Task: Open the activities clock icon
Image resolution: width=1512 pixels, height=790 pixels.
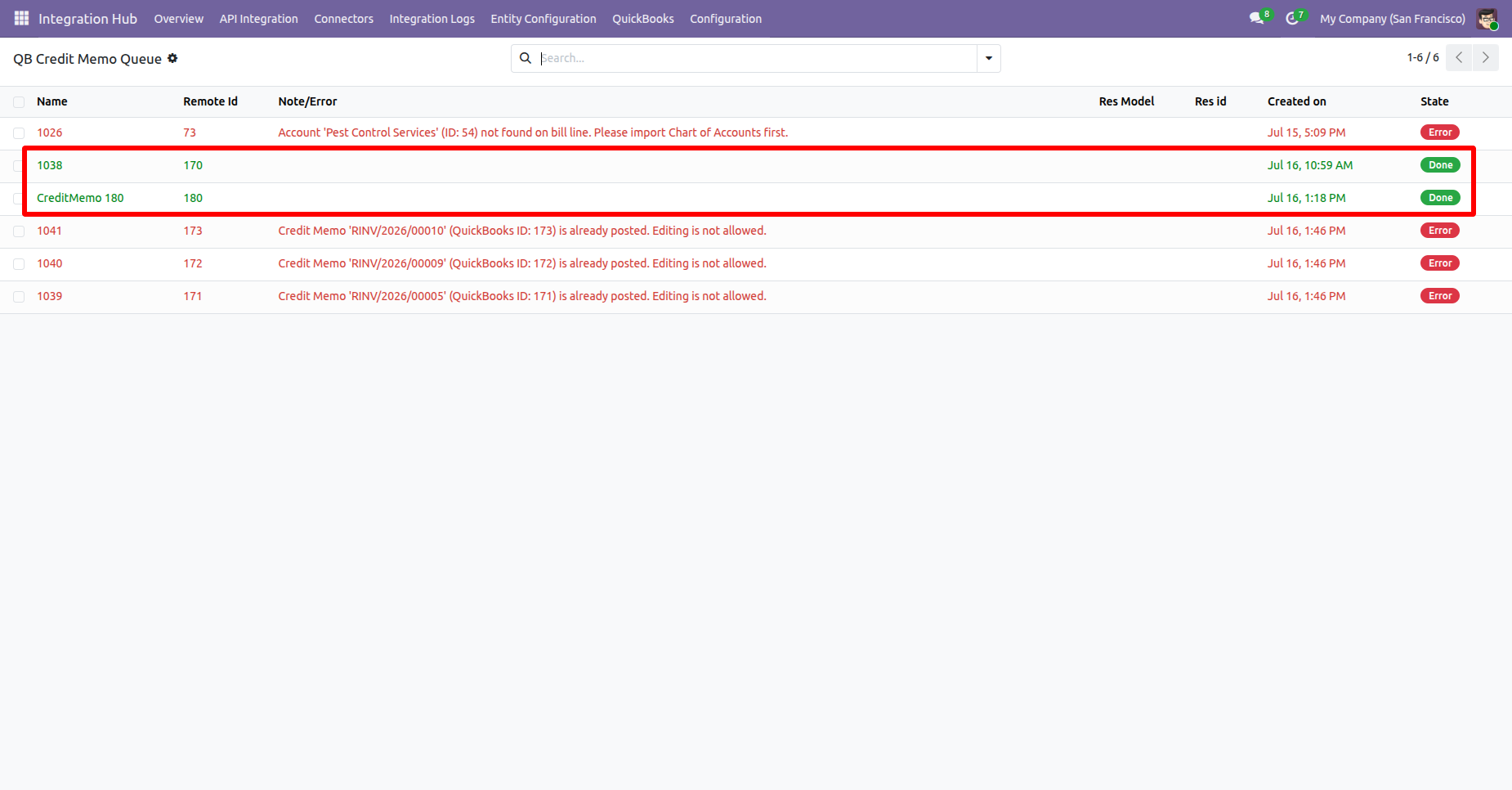Action: click(x=1292, y=18)
